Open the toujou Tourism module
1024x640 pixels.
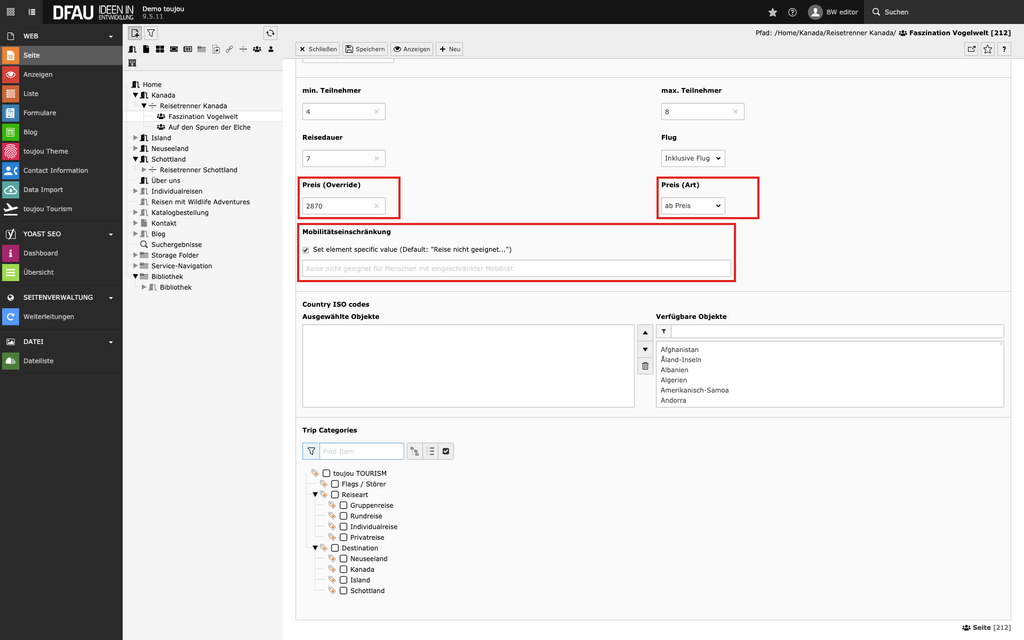pyautogui.click(x=48, y=209)
